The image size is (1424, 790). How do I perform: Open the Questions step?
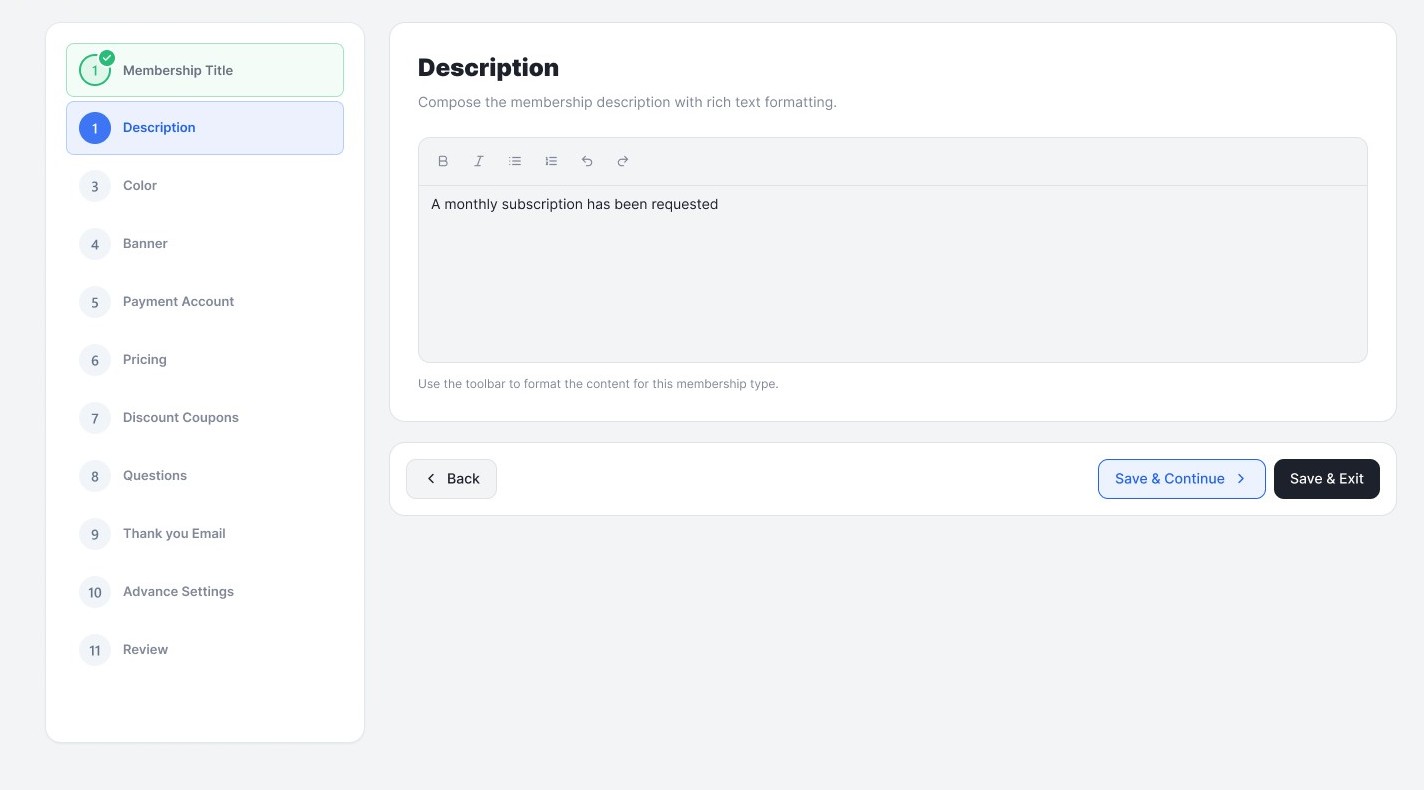tap(205, 476)
